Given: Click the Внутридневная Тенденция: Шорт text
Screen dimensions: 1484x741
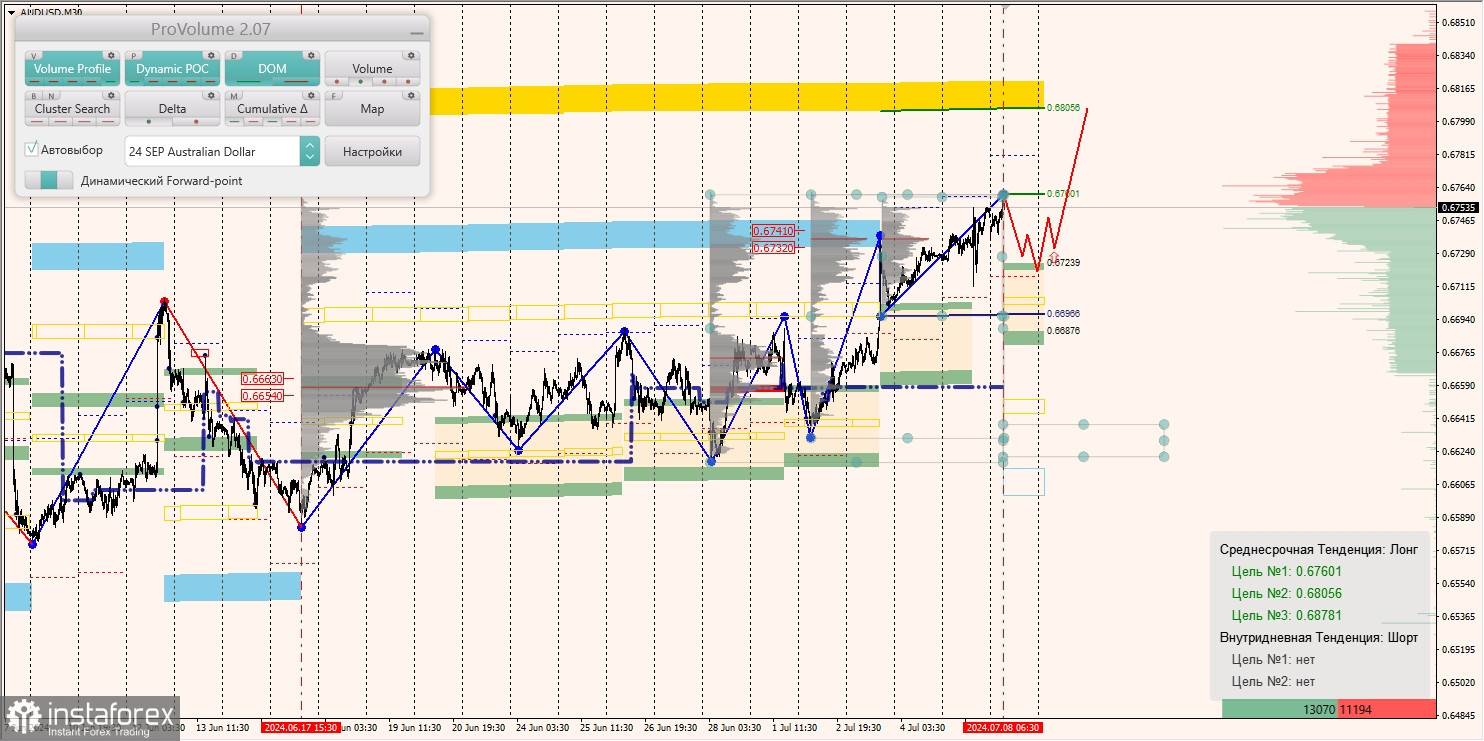Looking at the screenshot, I should pos(1319,638).
